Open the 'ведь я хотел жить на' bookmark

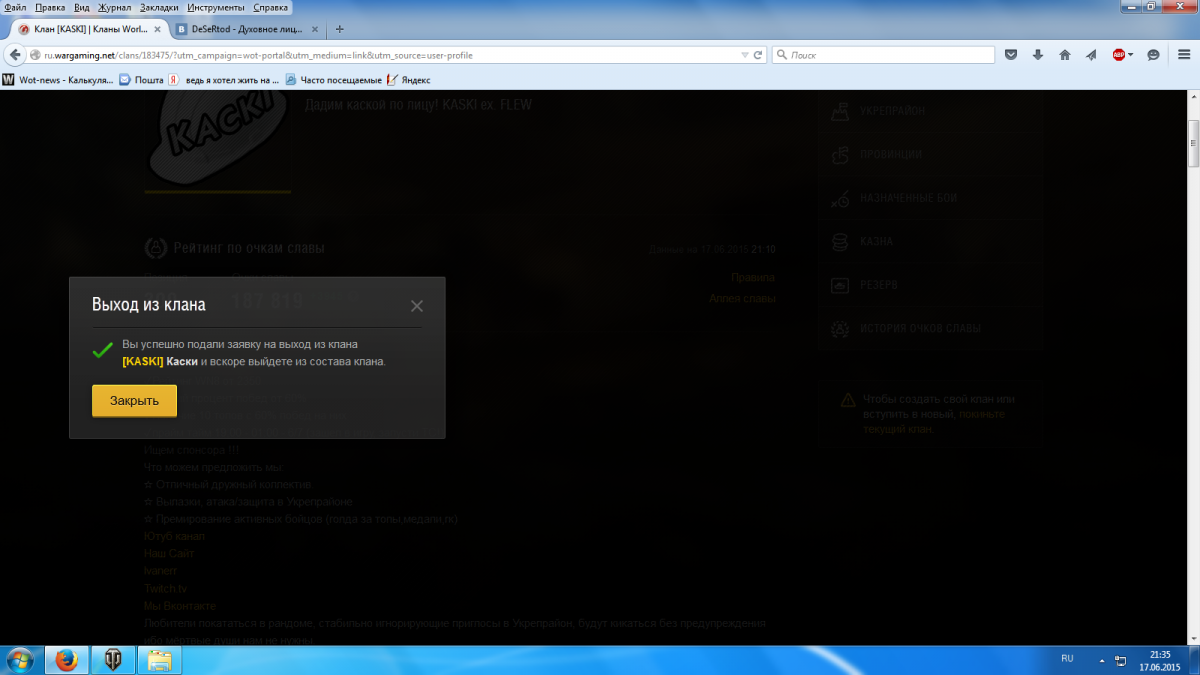tap(225, 79)
